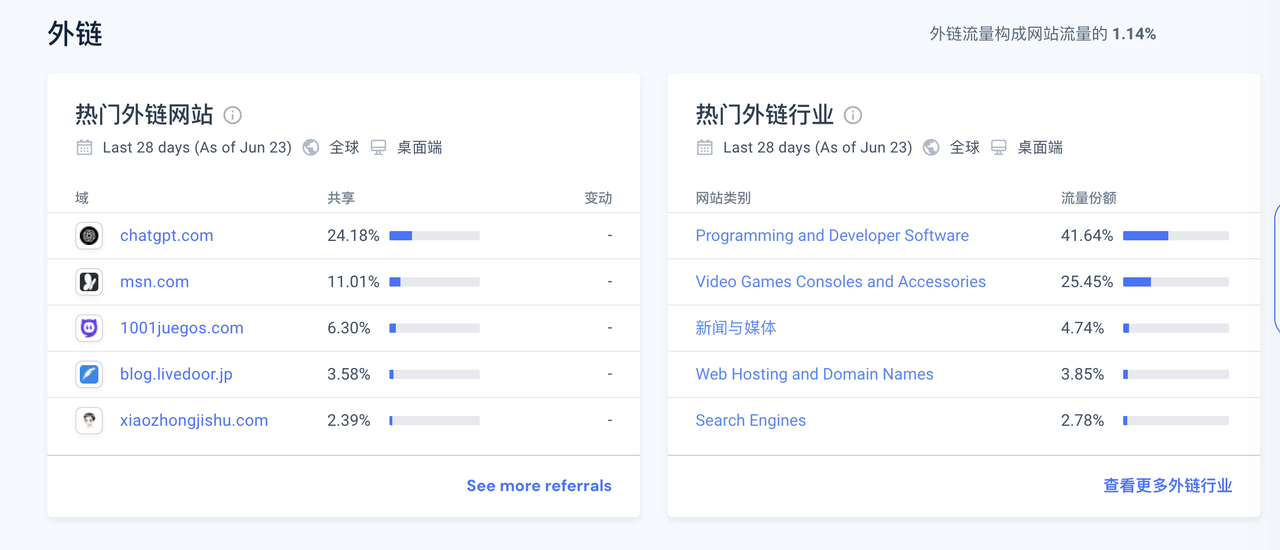Image resolution: width=1280 pixels, height=550 pixels.
Task: Select Video Games Consoles and Accessories category
Action: [x=840, y=282]
